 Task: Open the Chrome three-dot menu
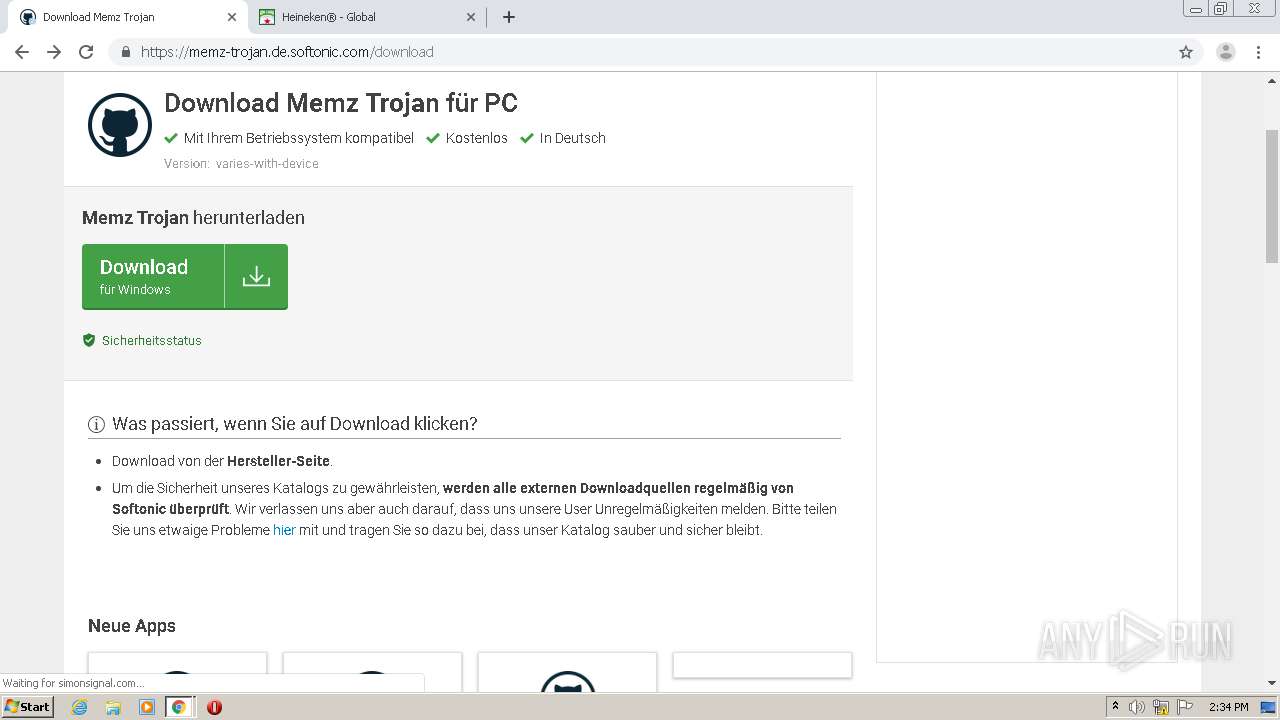pos(1259,52)
